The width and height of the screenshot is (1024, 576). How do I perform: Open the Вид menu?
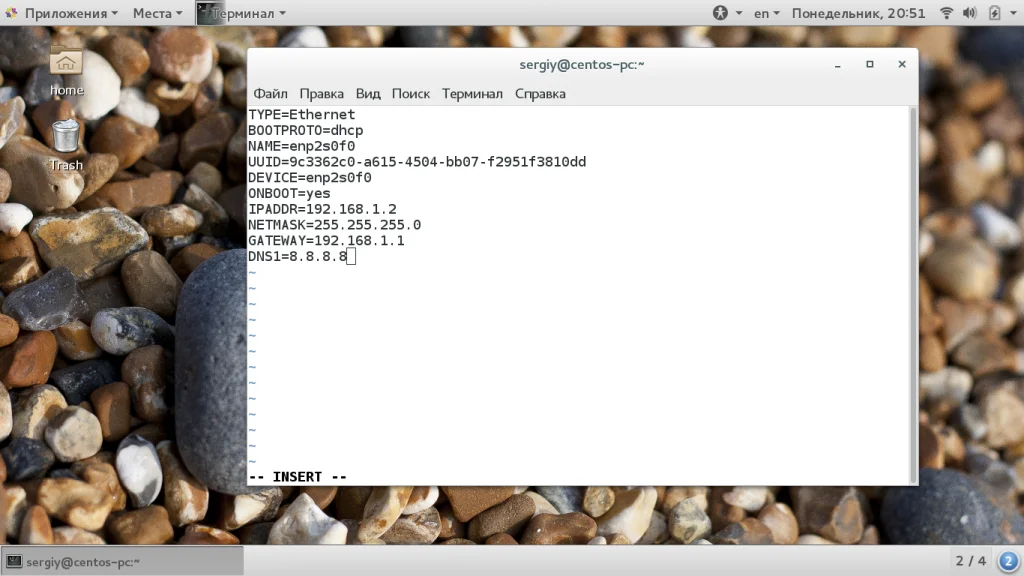click(368, 94)
